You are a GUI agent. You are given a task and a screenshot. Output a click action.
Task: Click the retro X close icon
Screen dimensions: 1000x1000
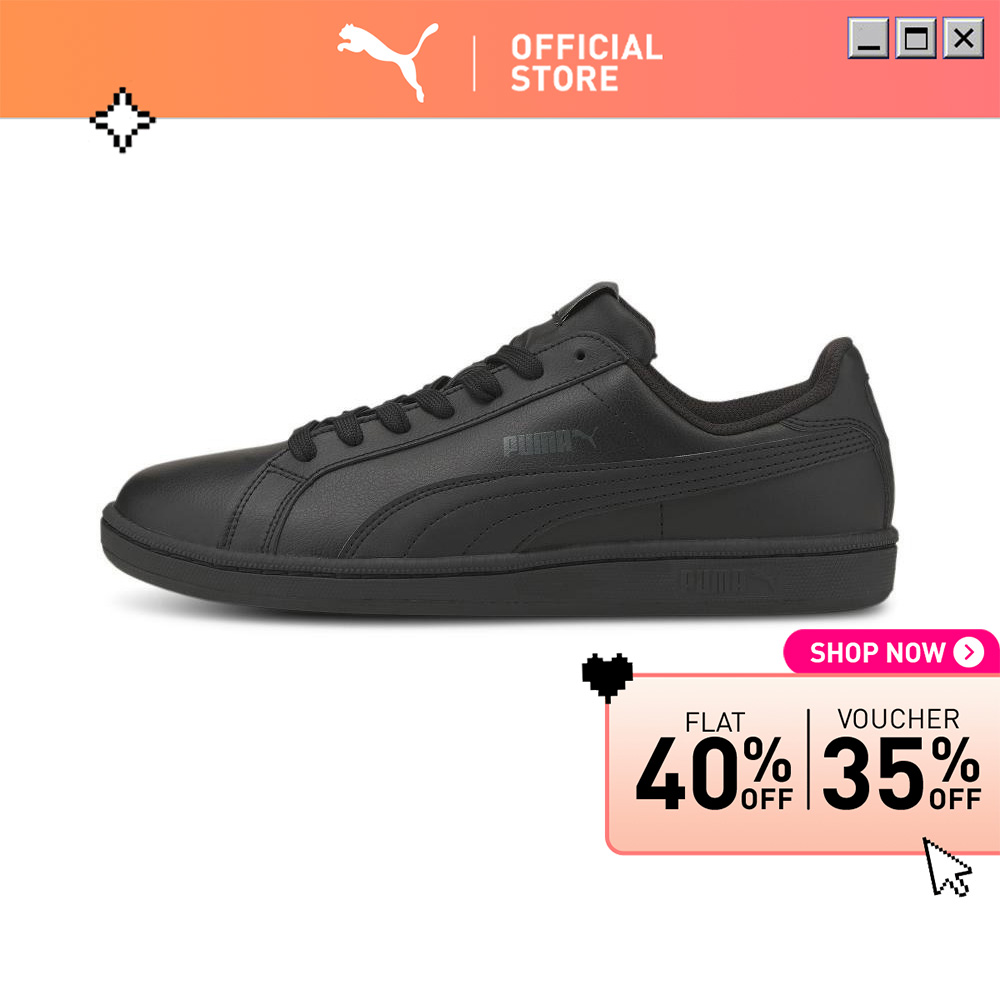pos(963,38)
